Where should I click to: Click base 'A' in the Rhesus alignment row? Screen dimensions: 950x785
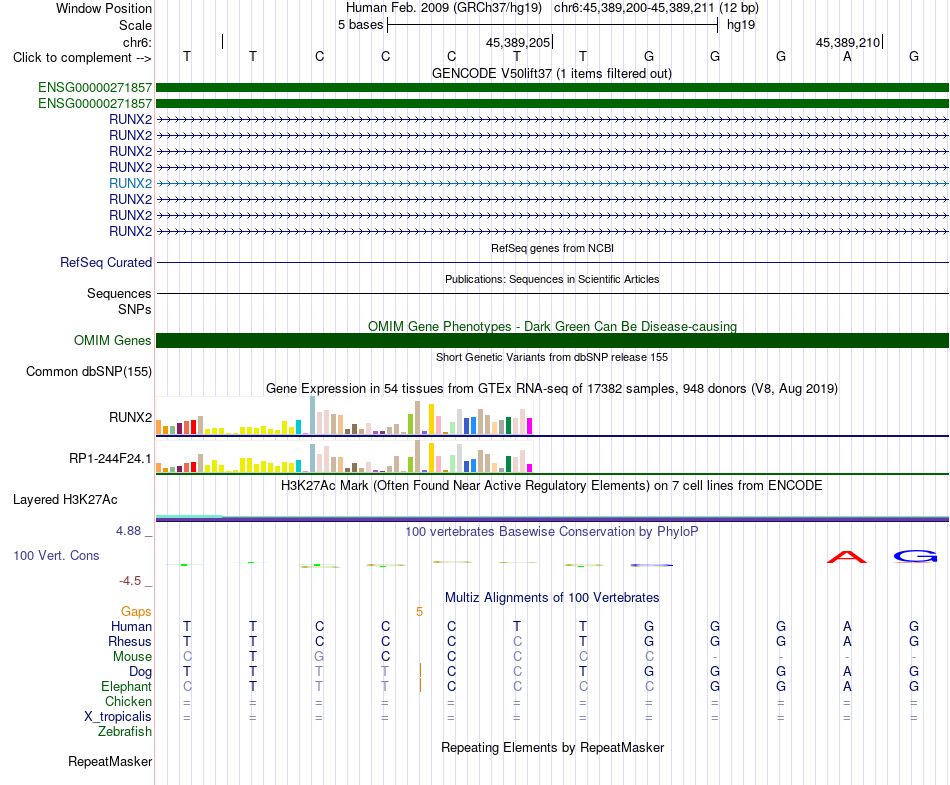point(847,641)
